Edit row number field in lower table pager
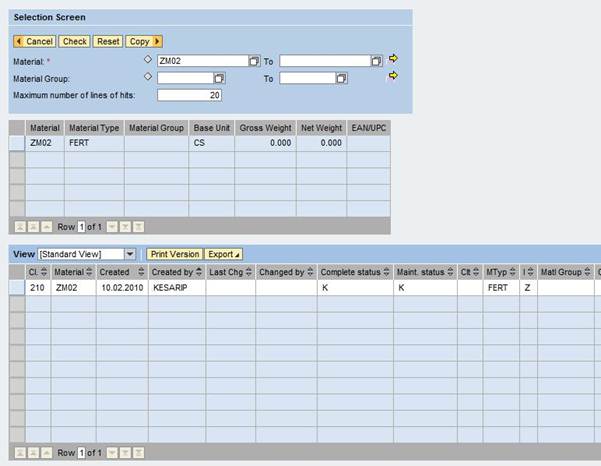 pyautogui.click(x=81, y=453)
